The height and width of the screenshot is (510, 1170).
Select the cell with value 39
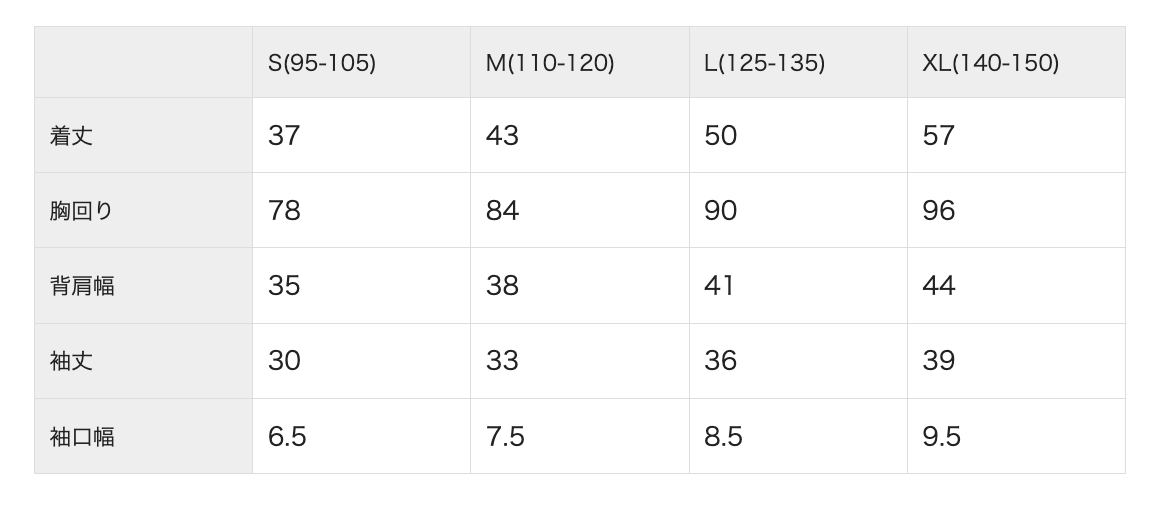pyautogui.click(x=938, y=361)
